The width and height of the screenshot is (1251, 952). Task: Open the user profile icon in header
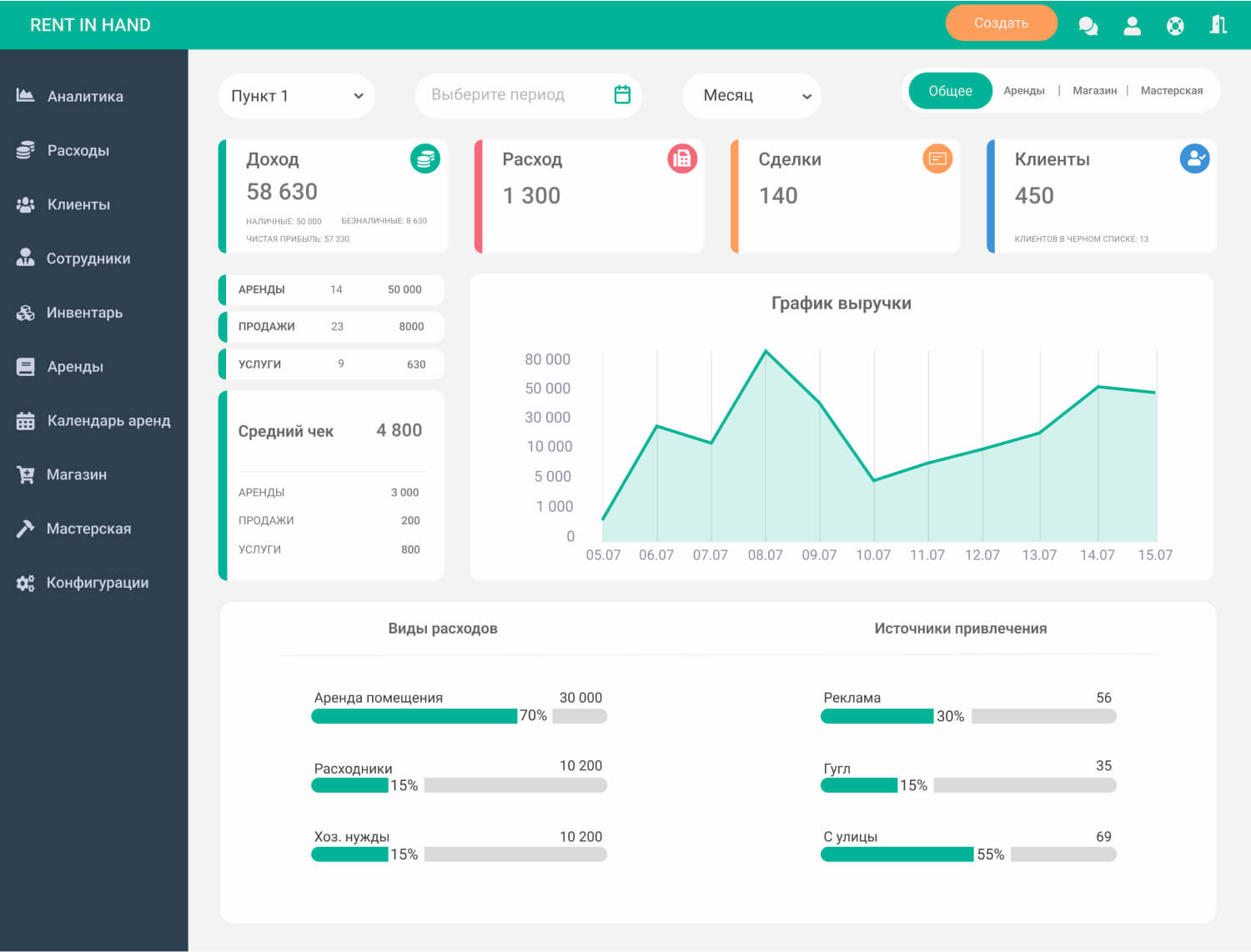click(1132, 26)
